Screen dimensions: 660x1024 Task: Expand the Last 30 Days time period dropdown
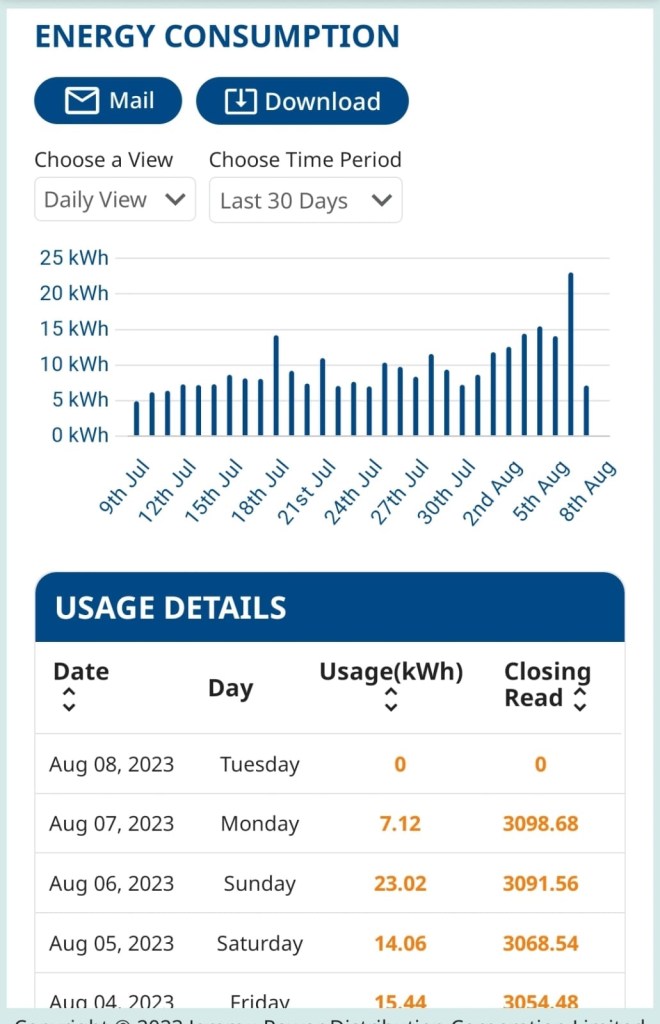[x=305, y=201]
